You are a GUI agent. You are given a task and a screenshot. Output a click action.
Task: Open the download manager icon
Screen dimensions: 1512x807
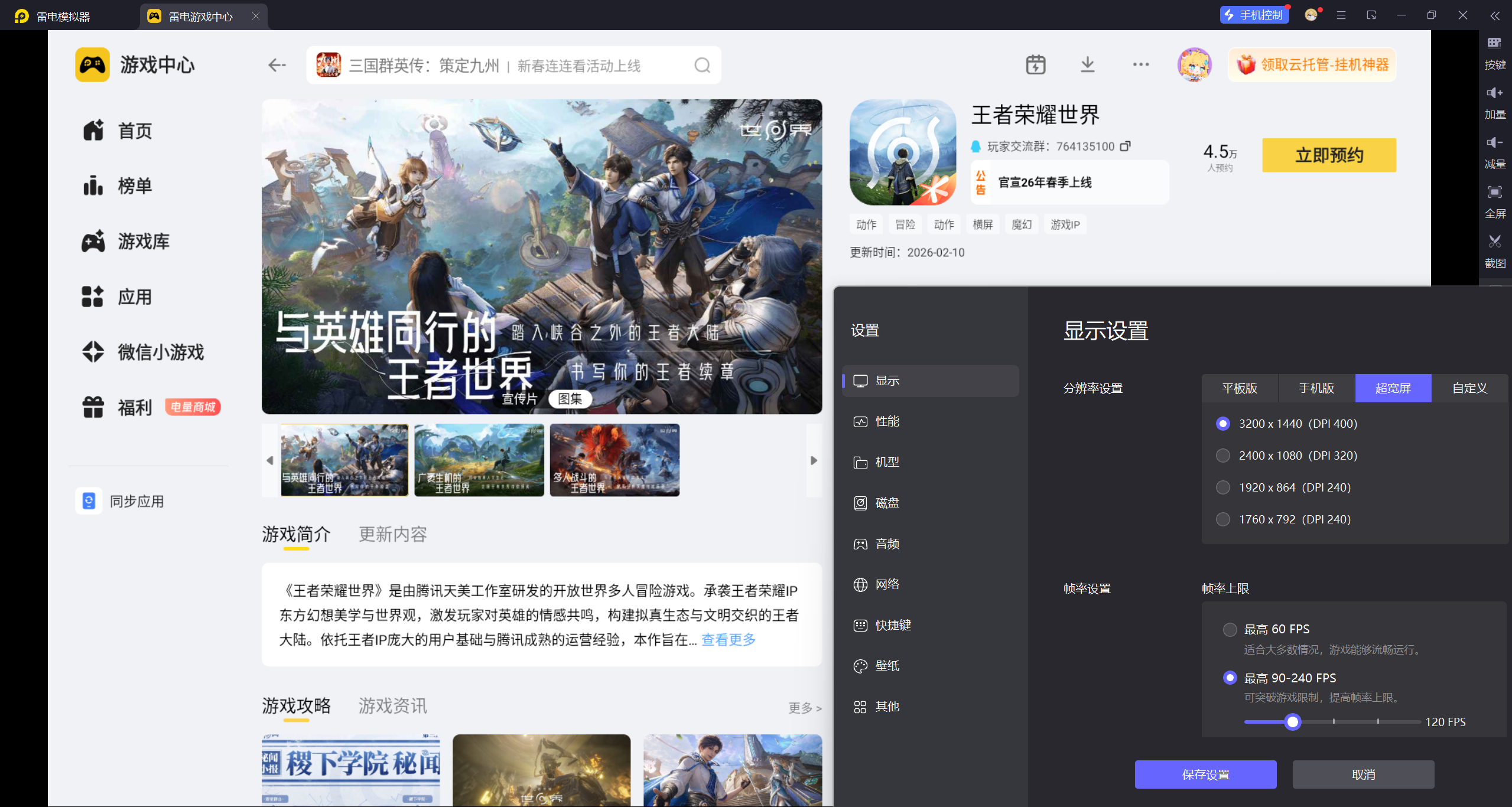(1087, 64)
